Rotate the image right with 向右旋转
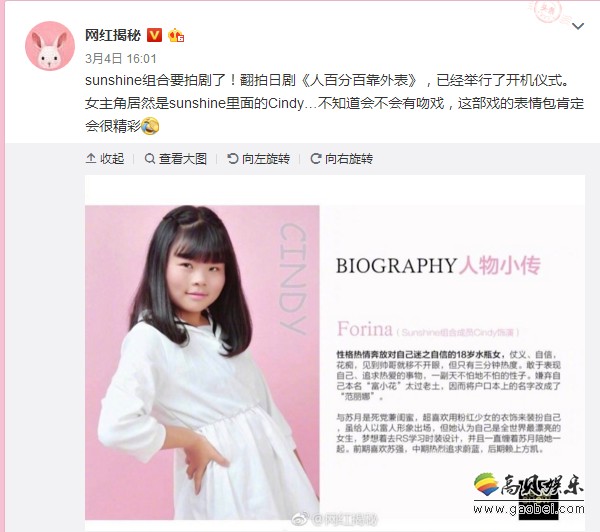This screenshot has width=600, height=532. pos(341,158)
